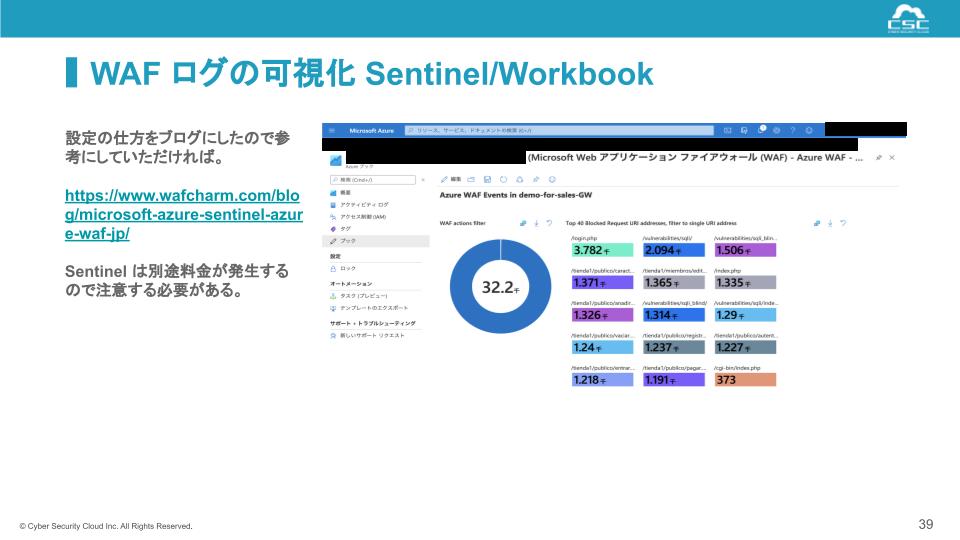Click the 32.2千 donut chart
The width and height of the screenshot is (960, 540).
[x=500, y=287]
